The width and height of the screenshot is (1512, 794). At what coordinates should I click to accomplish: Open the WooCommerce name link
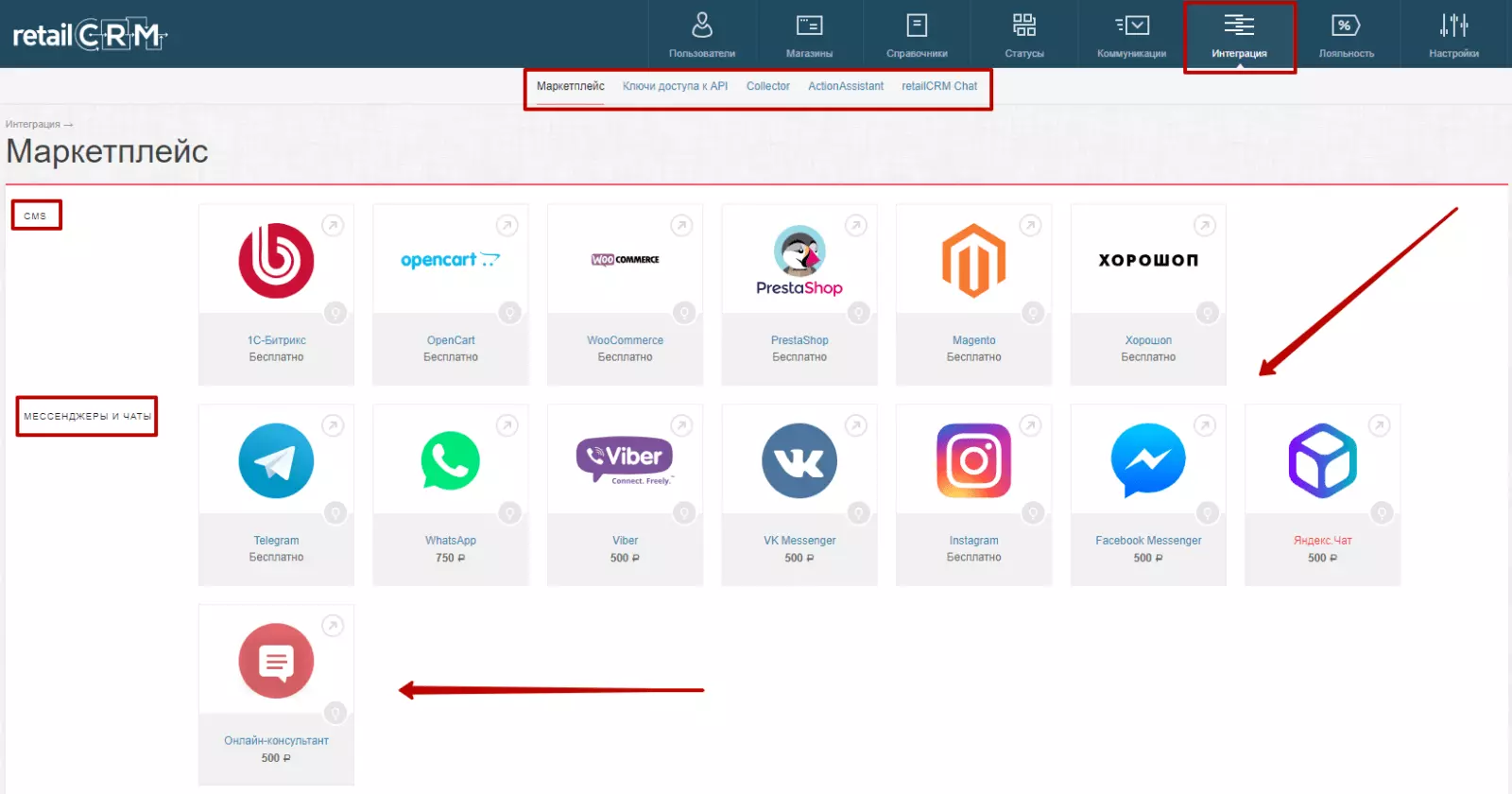[x=625, y=340]
